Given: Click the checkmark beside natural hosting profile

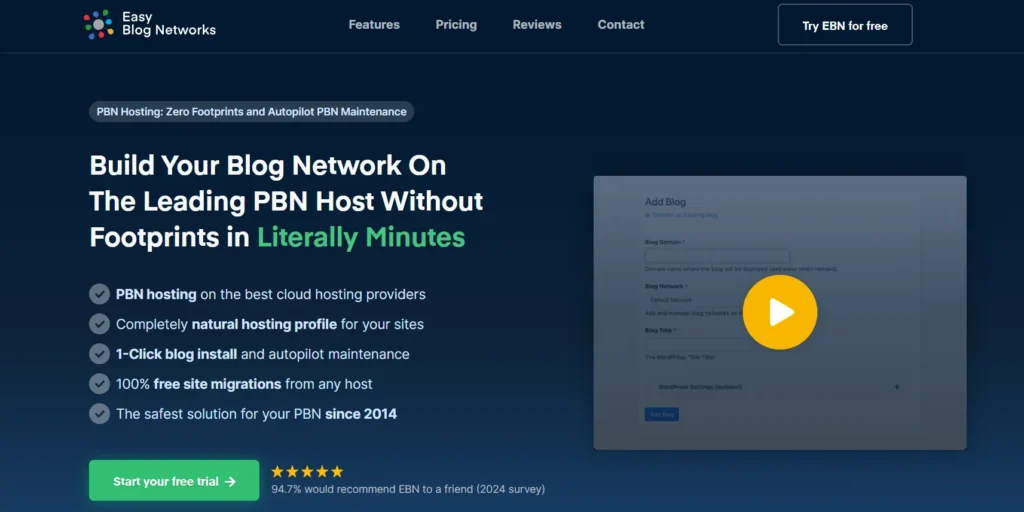Looking at the screenshot, I should [x=99, y=324].
